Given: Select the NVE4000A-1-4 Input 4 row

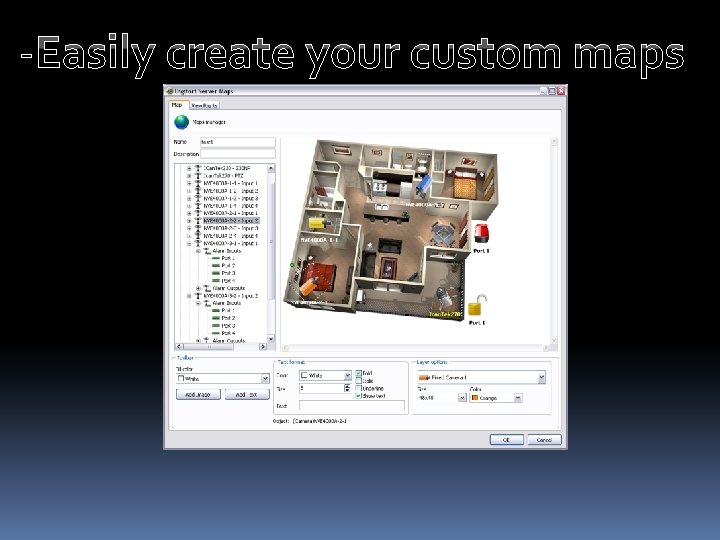Looking at the screenshot, I should point(231,206).
